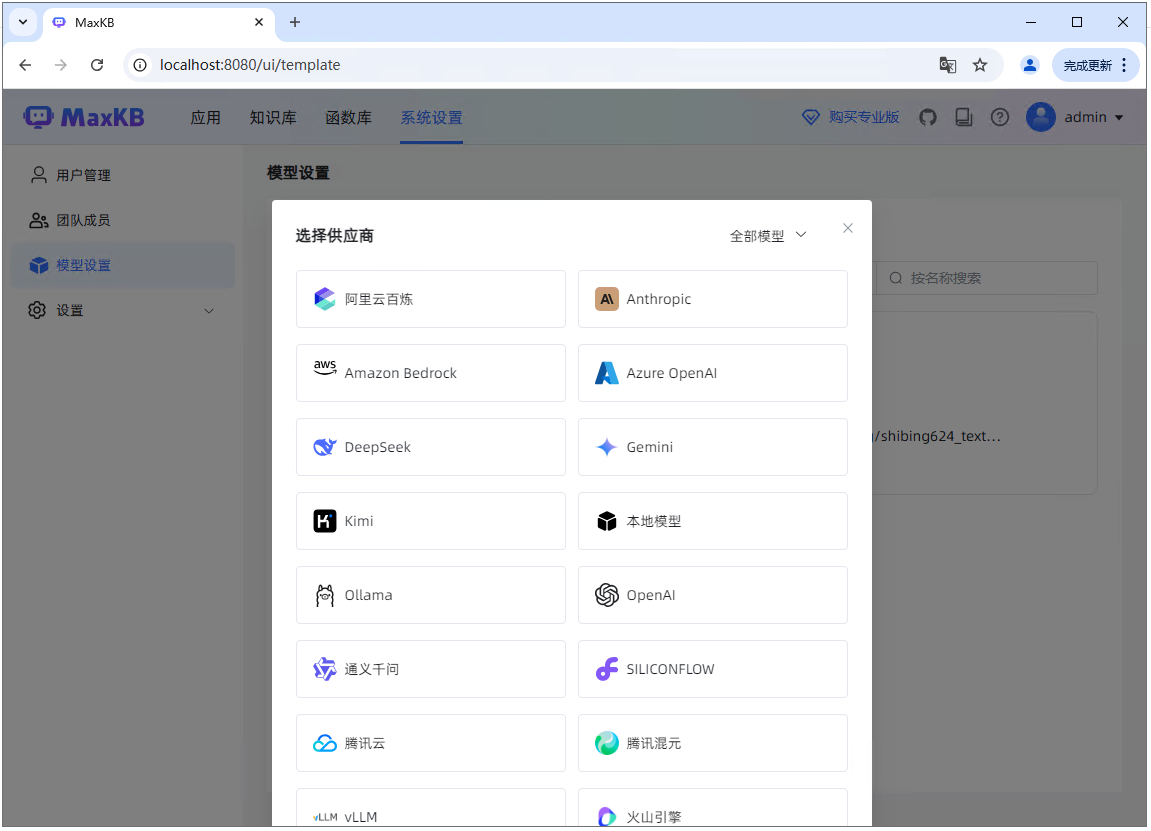Choose the Anthropic provider icon

(x=606, y=299)
